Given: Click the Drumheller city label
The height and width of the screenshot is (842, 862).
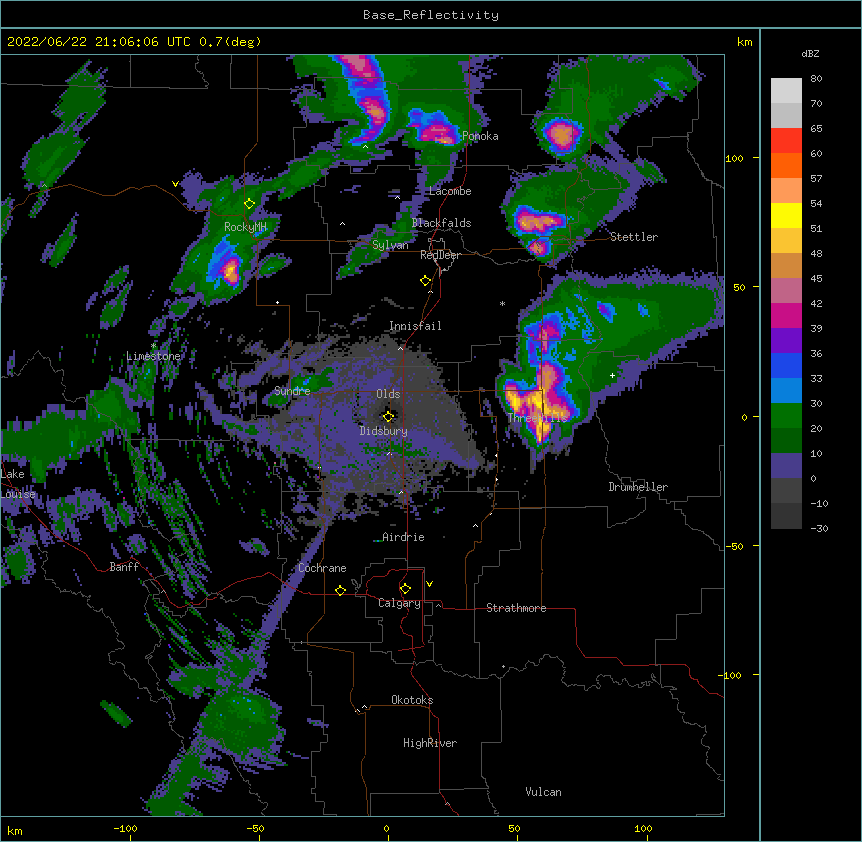Looking at the screenshot, I should point(638,487).
